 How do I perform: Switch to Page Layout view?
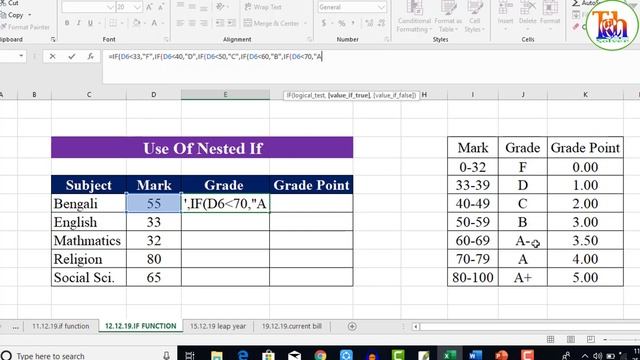[571, 340]
